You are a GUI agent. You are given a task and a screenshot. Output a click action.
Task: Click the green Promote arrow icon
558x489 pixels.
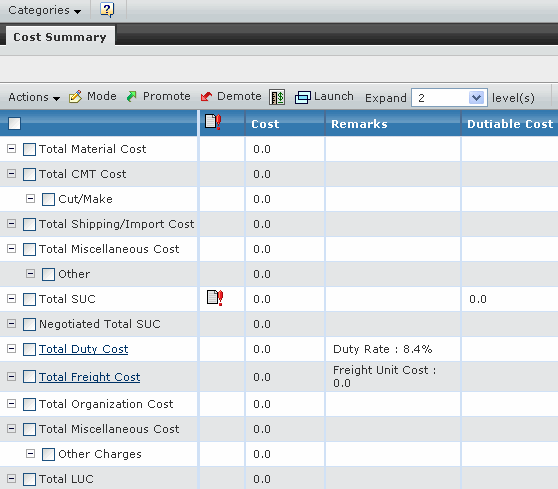tap(132, 96)
